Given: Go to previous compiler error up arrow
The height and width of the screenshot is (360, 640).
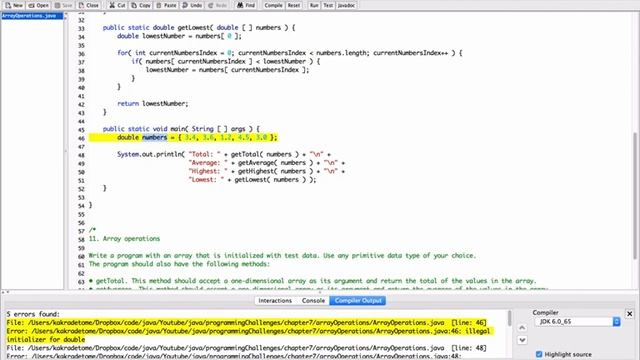Looking at the screenshot, I should coord(522,328).
